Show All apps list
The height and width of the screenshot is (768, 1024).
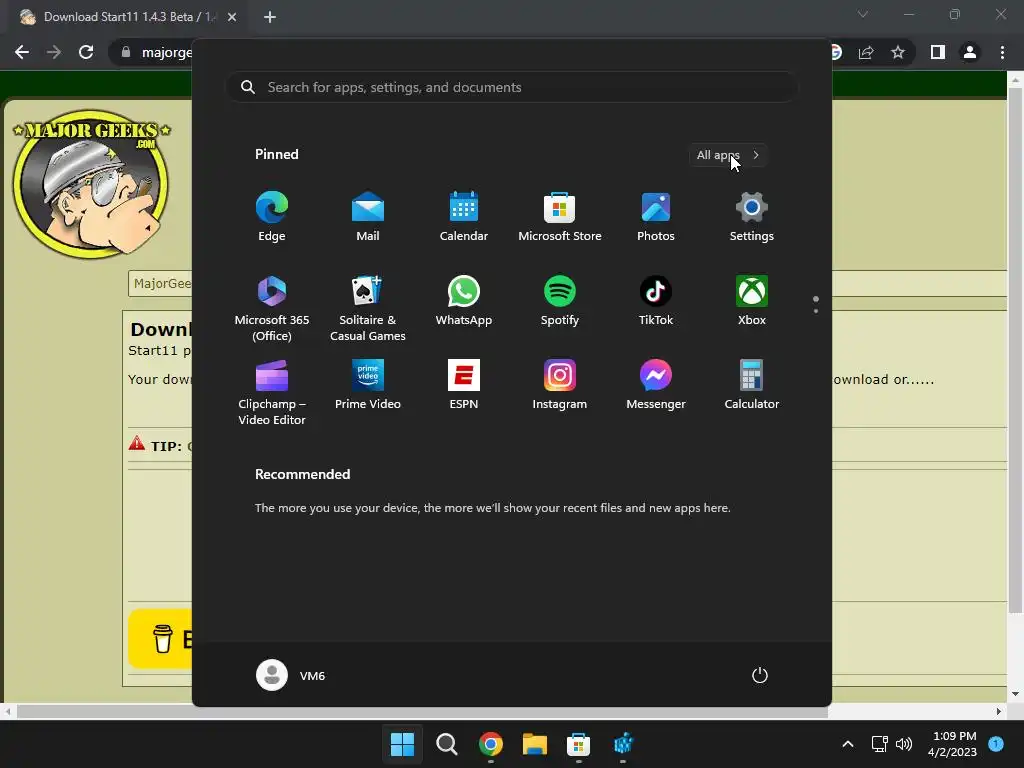click(728, 155)
